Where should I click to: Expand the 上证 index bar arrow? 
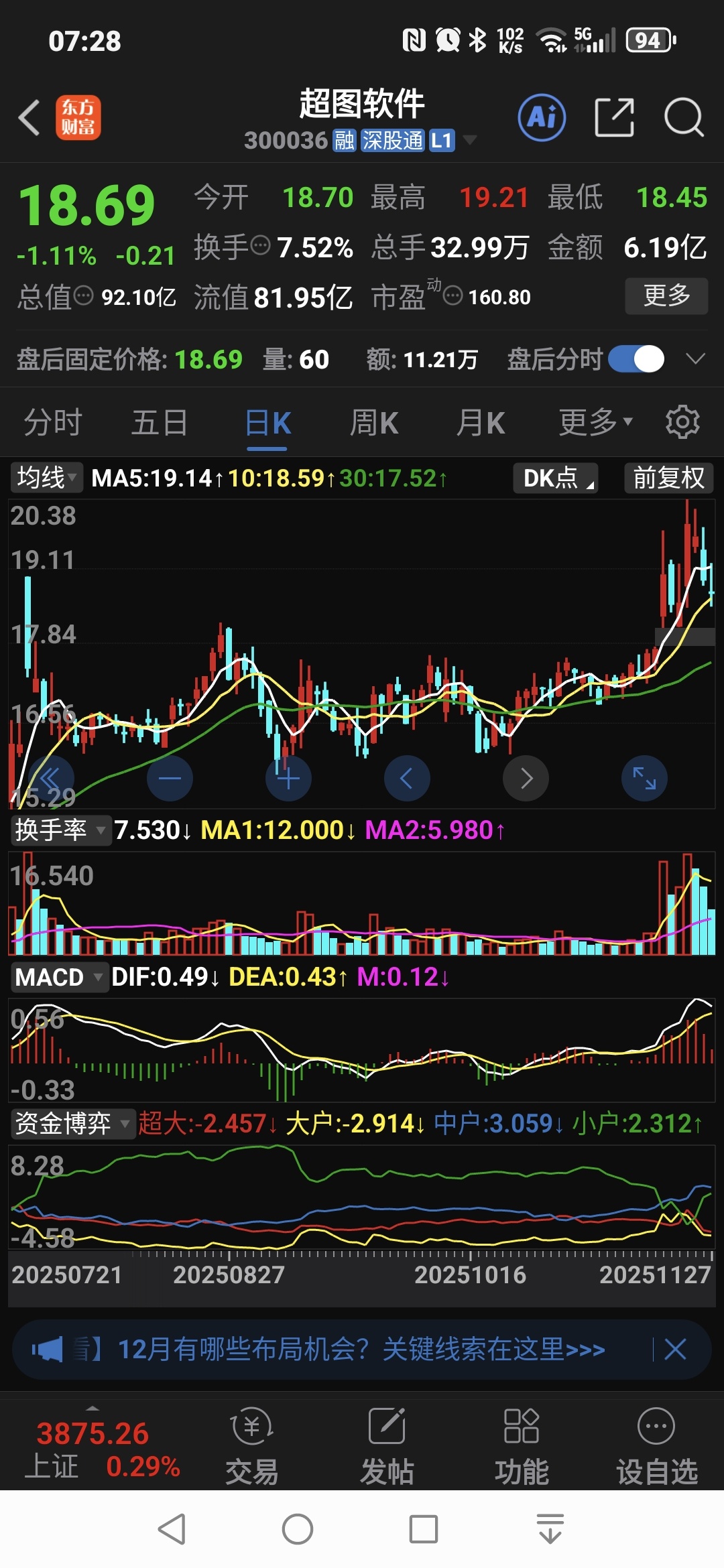[93, 1408]
